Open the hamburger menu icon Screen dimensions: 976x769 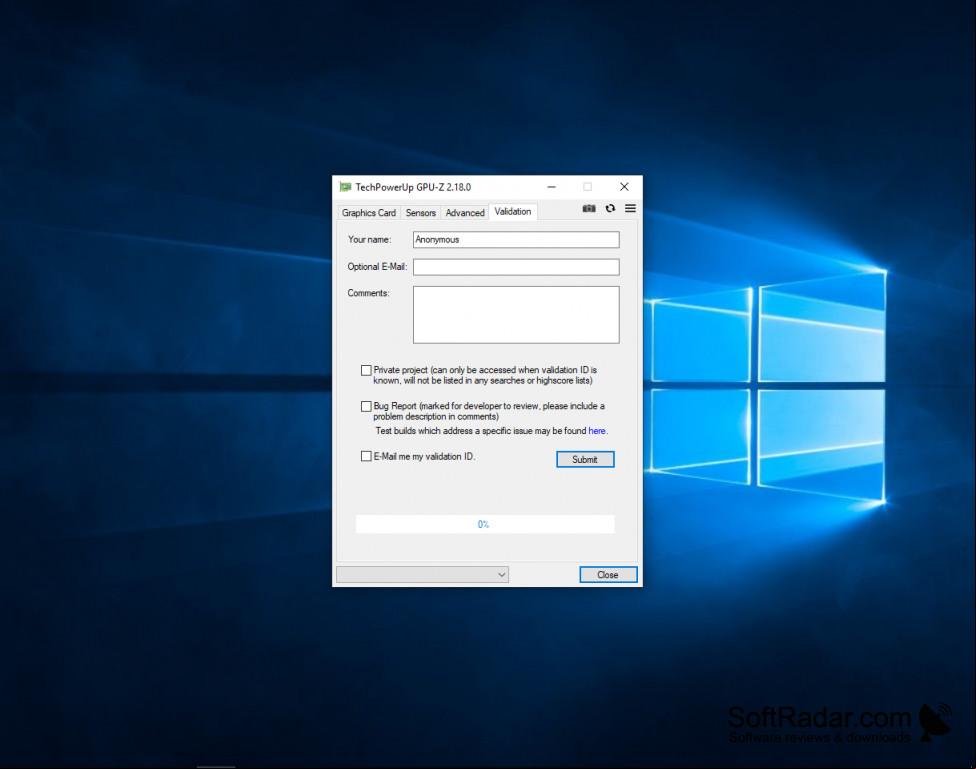tap(631, 209)
